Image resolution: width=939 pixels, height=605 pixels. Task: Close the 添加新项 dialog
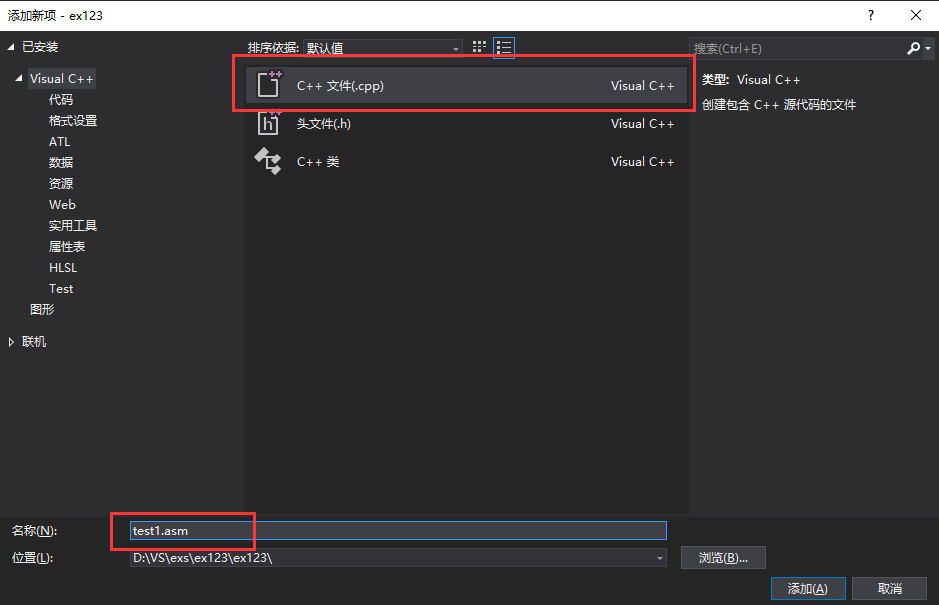pos(916,15)
